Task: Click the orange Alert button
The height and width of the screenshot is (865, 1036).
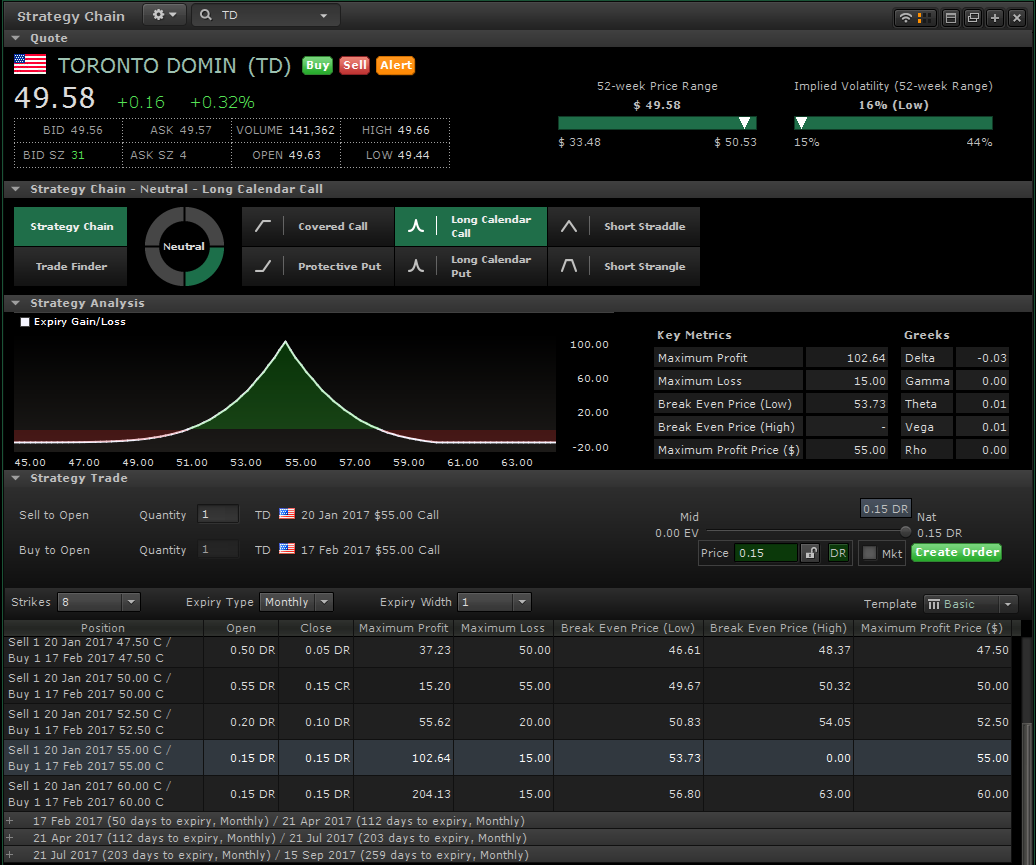Action: pos(396,65)
